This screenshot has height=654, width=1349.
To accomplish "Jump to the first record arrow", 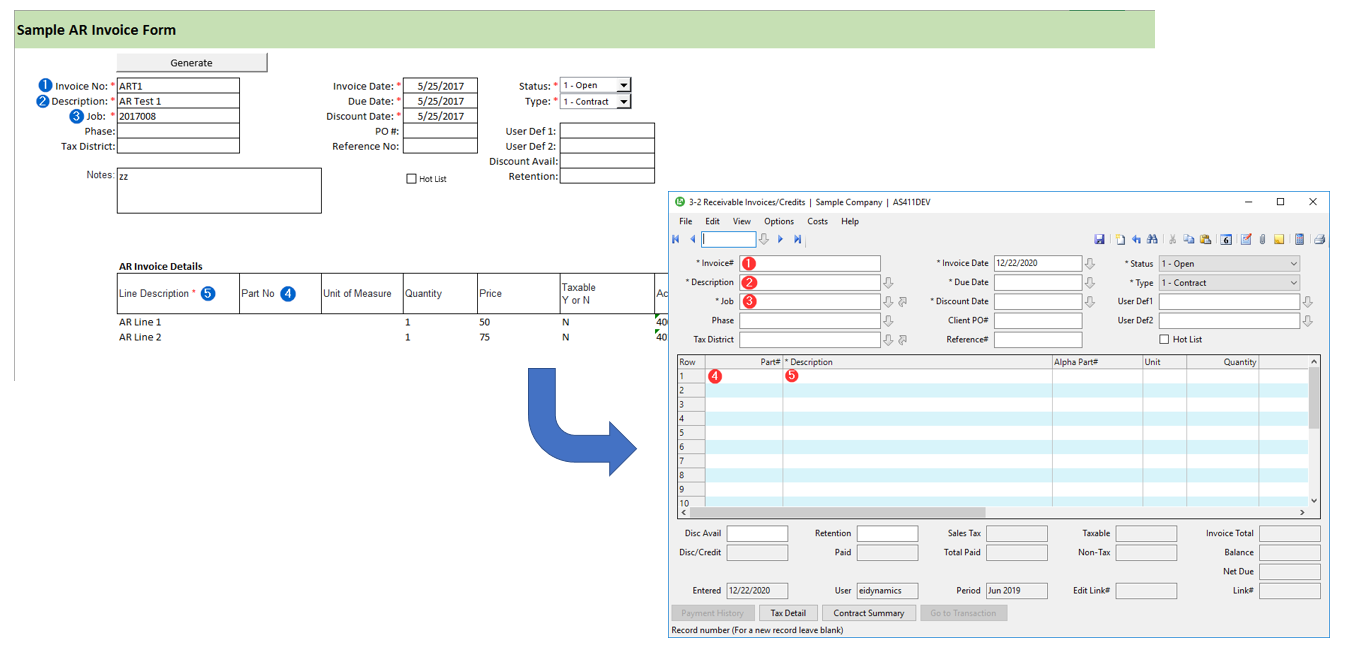I will click(677, 239).
